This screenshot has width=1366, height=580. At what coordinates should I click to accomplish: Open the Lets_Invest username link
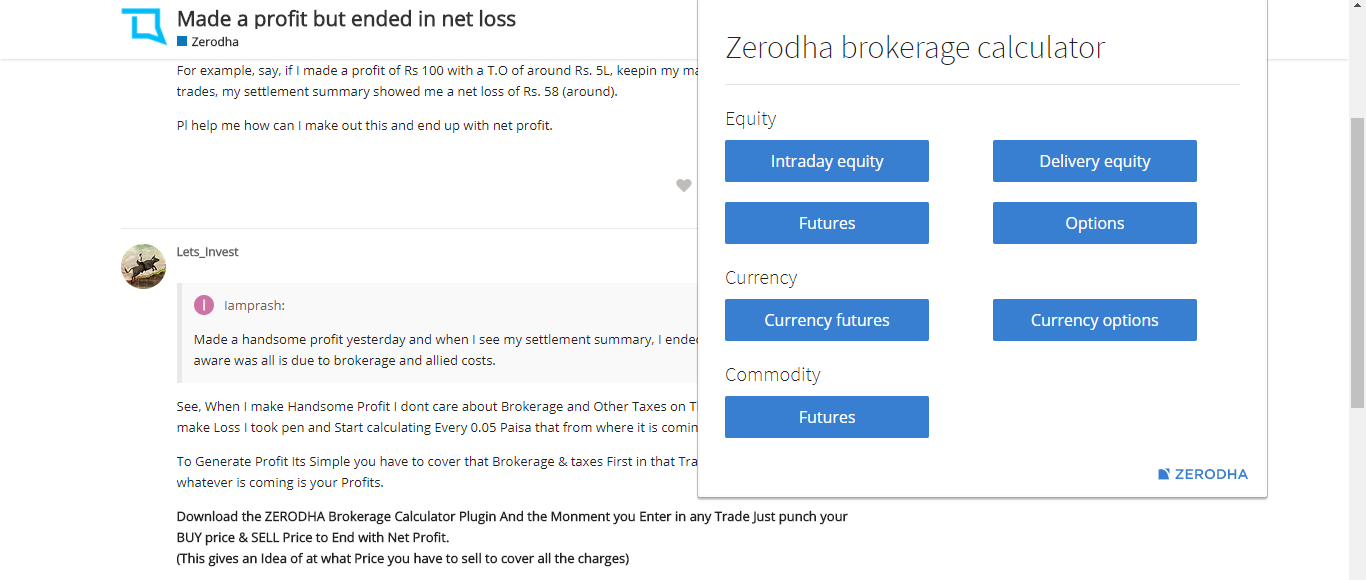pyautogui.click(x=207, y=252)
